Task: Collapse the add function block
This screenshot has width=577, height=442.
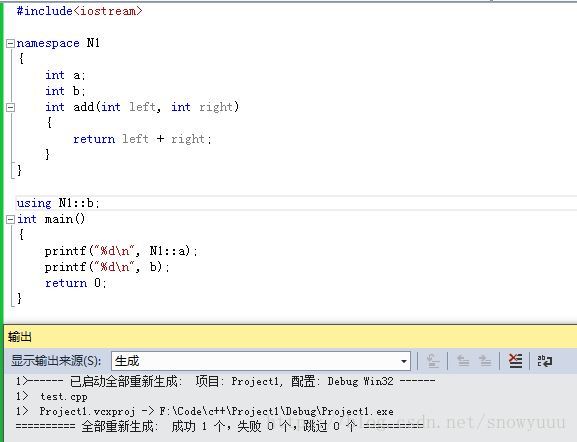Action: tap(11, 107)
